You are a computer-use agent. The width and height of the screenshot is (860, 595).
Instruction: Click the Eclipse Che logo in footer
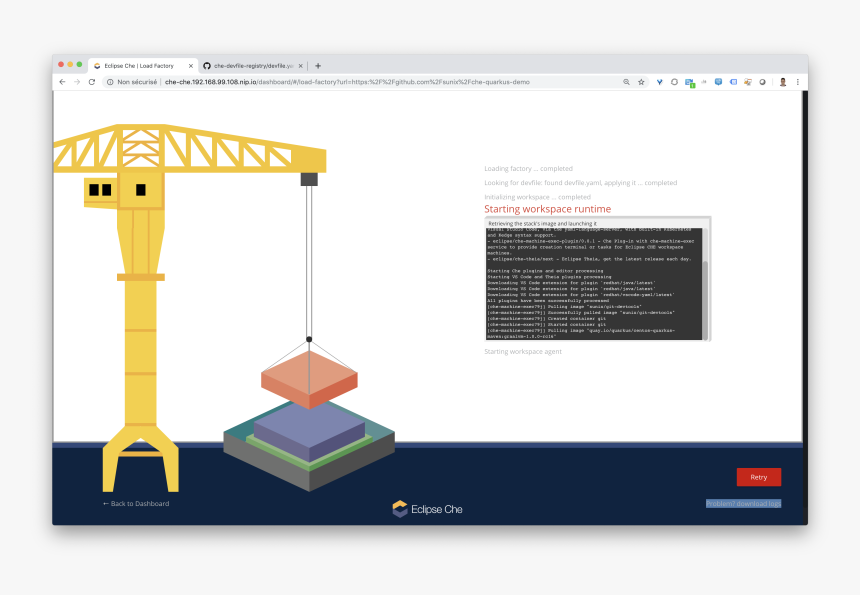pos(427,509)
